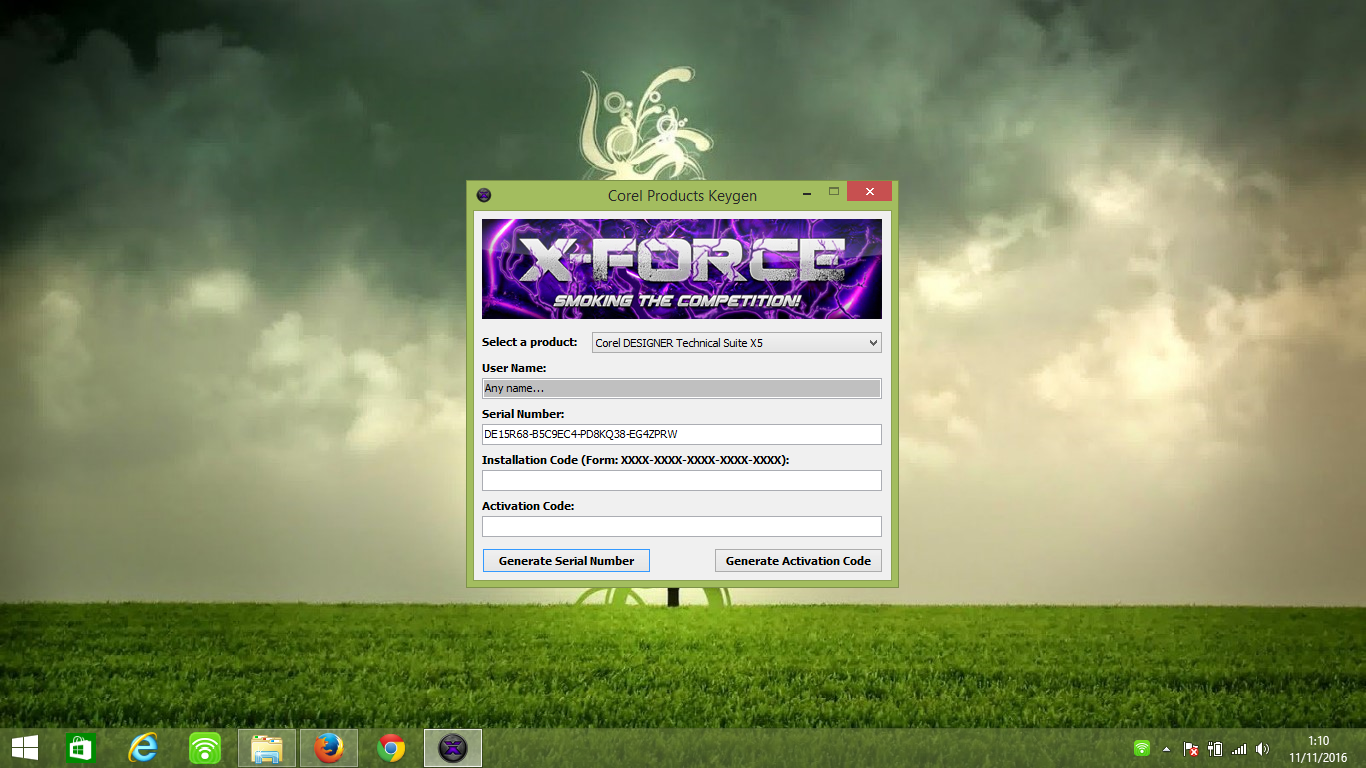Launch Google Chrome from taskbar

(x=391, y=748)
